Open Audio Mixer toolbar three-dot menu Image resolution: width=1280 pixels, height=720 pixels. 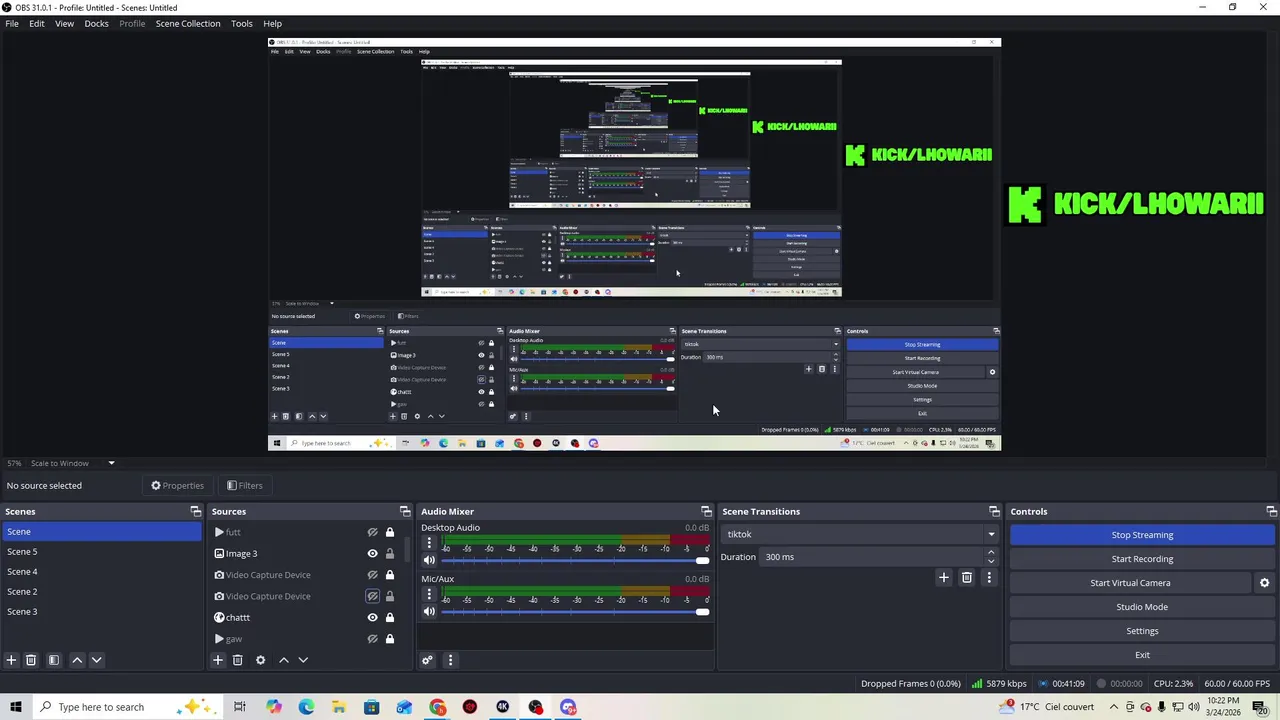450,660
